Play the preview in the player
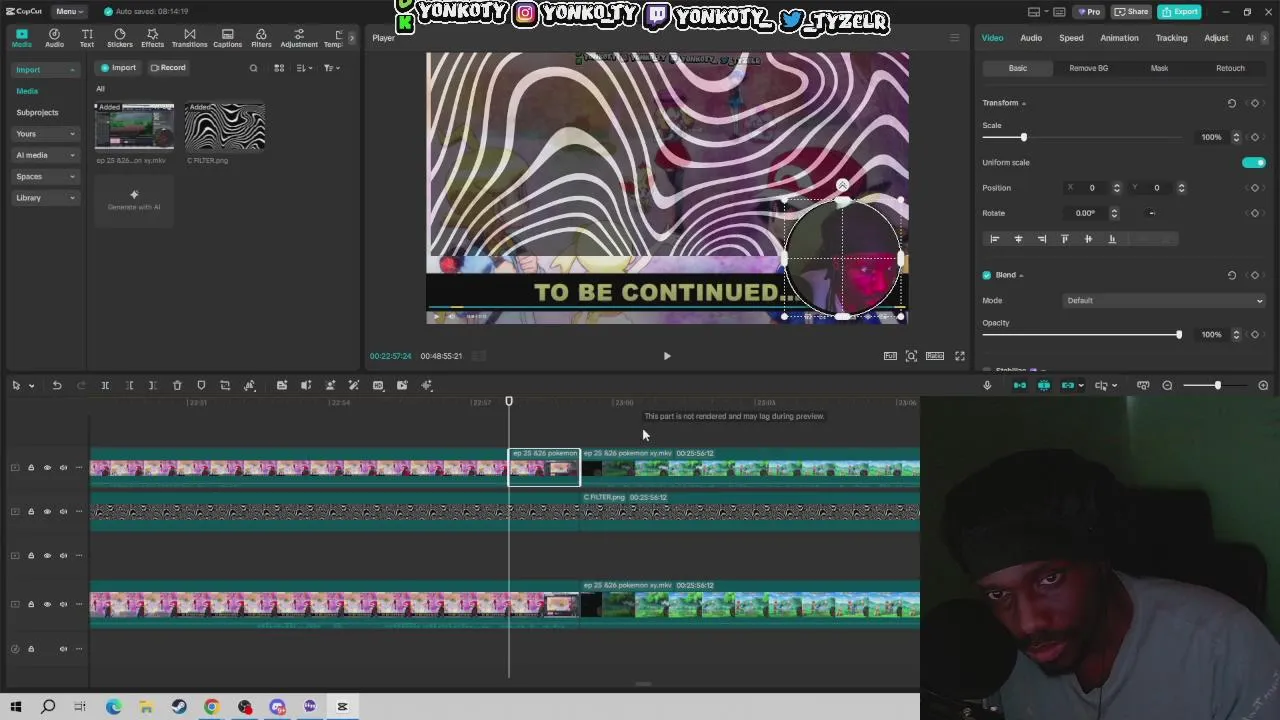1280x720 pixels. [x=667, y=356]
